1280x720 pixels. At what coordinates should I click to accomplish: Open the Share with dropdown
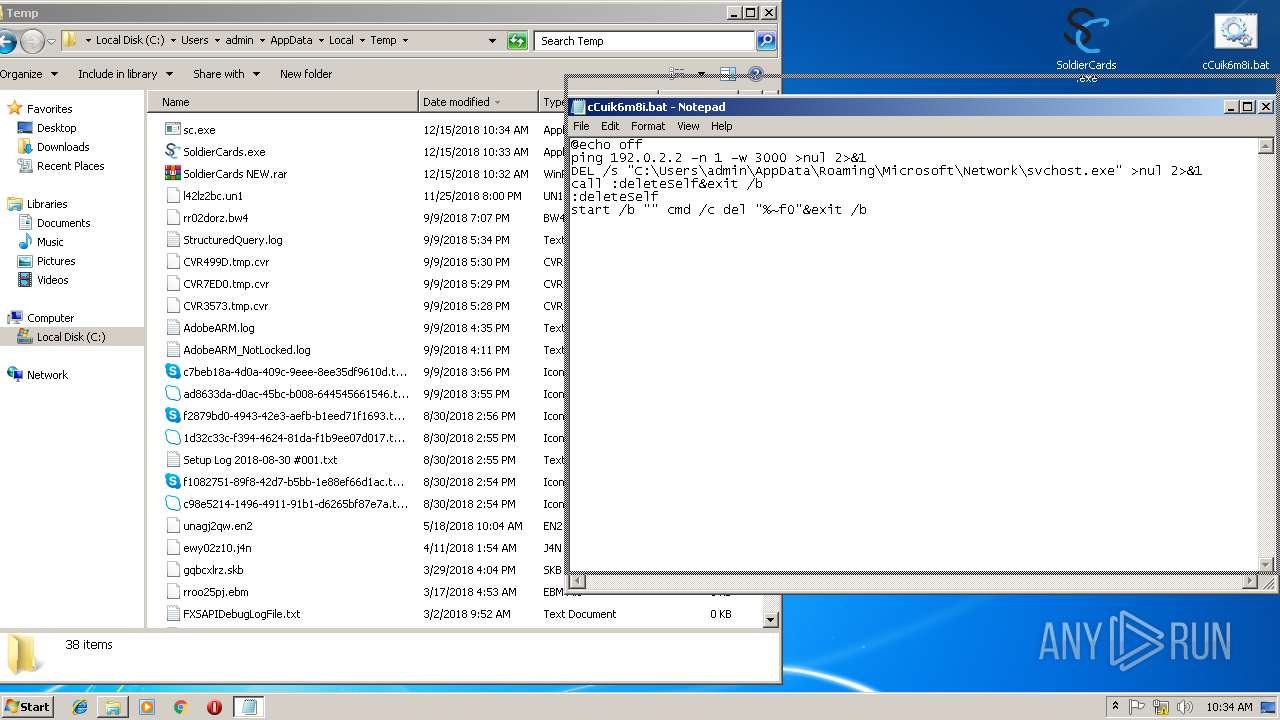click(x=226, y=74)
